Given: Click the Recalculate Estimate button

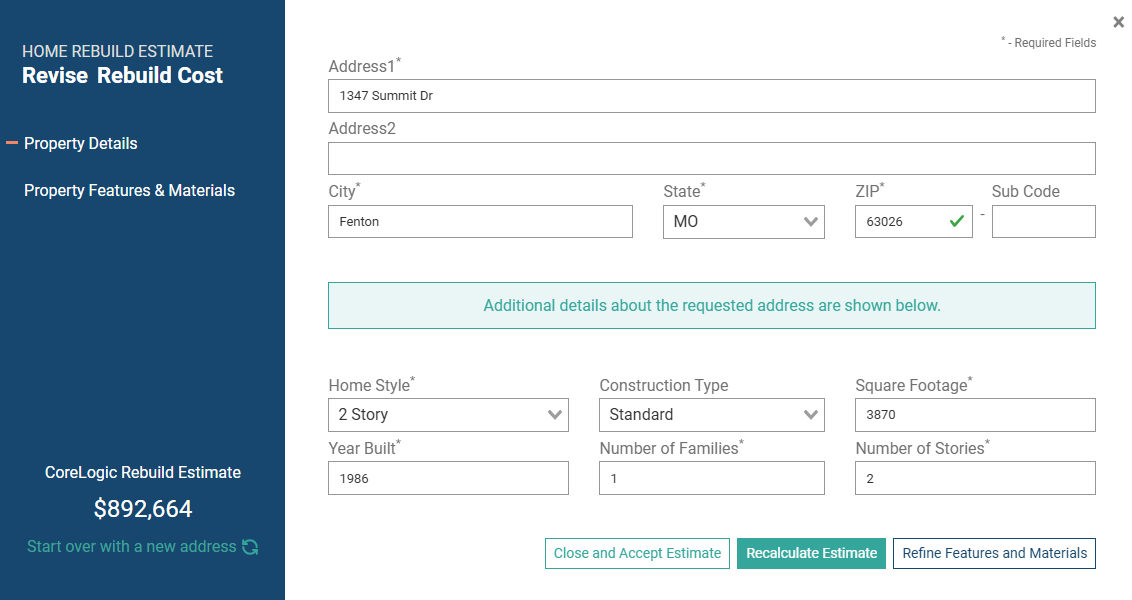Looking at the screenshot, I should tap(811, 553).
